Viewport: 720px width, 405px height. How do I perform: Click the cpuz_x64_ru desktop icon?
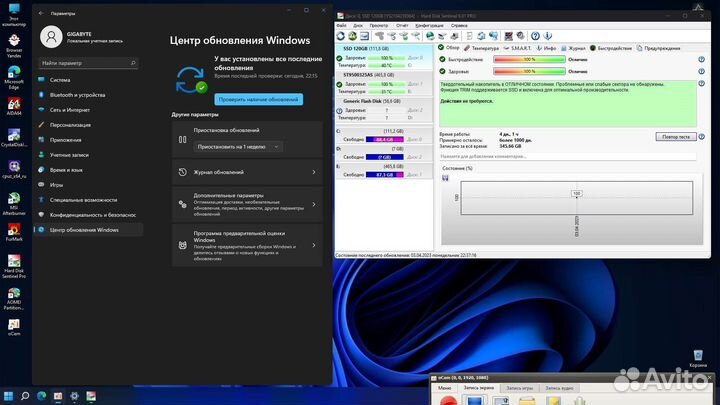[x=14, y=169]
